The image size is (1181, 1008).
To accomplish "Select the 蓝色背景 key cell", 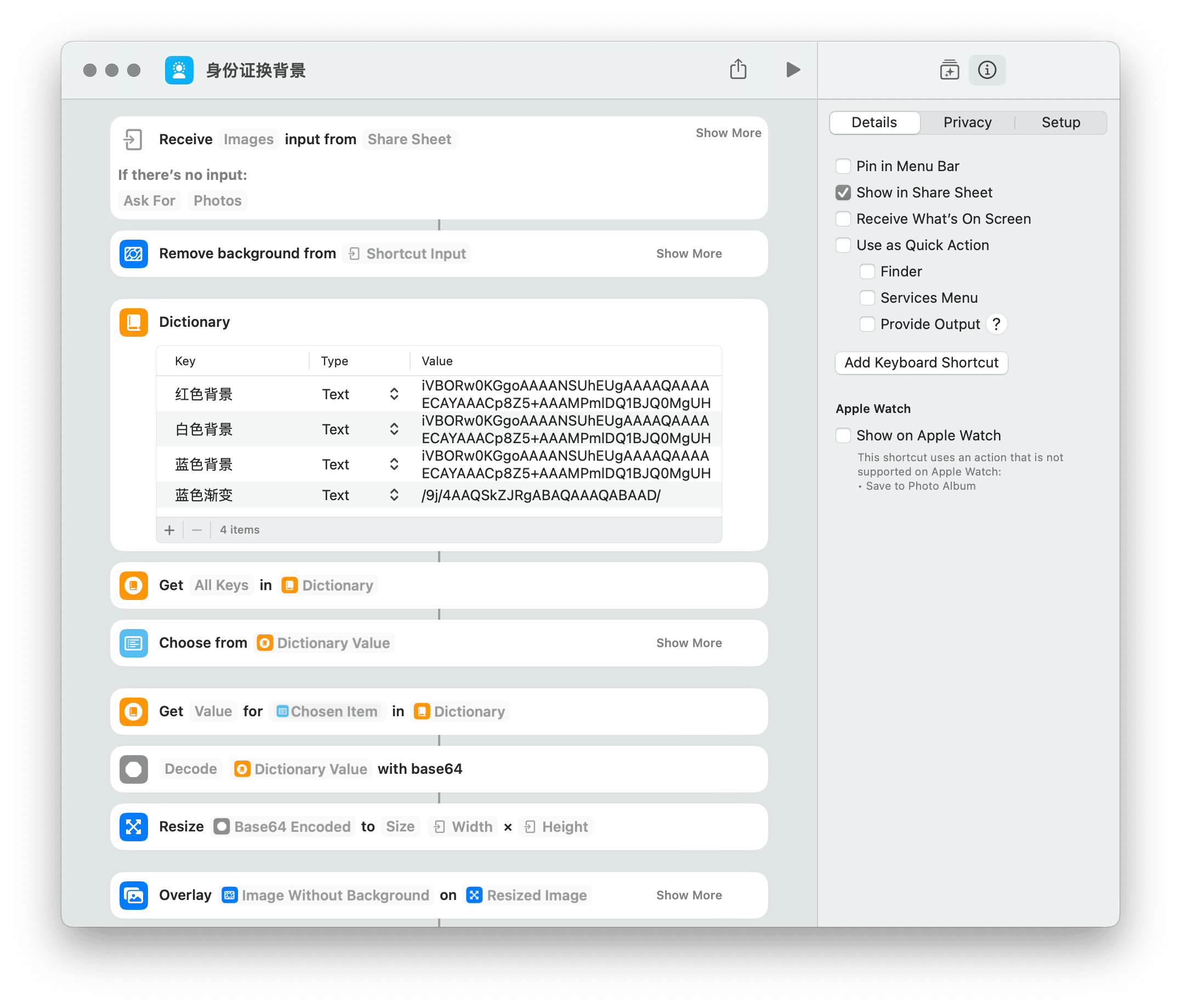I will pyautogui.click(x=203, y=465).
